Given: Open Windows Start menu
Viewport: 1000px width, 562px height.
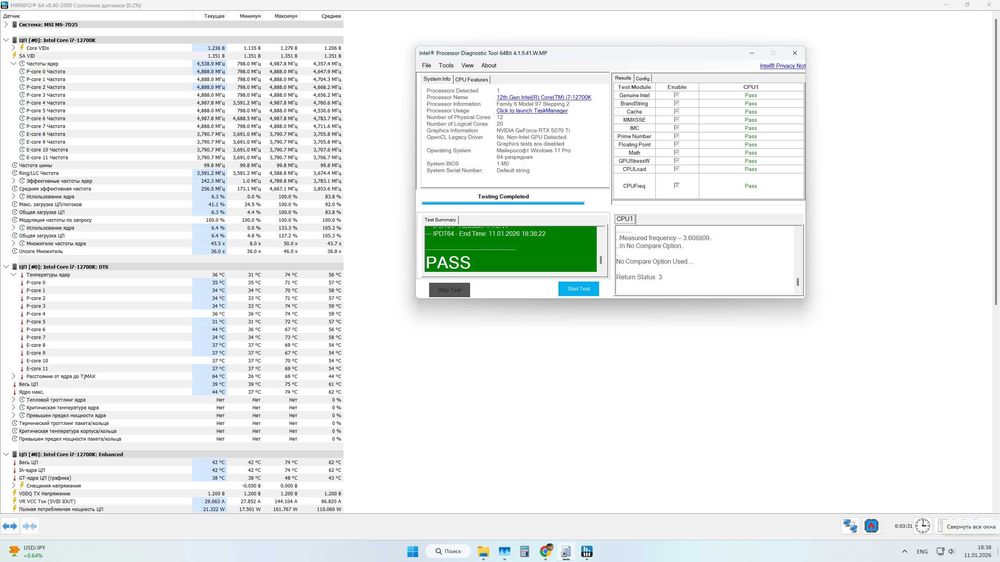Looking at the screenshot, I should coord(413,551).
